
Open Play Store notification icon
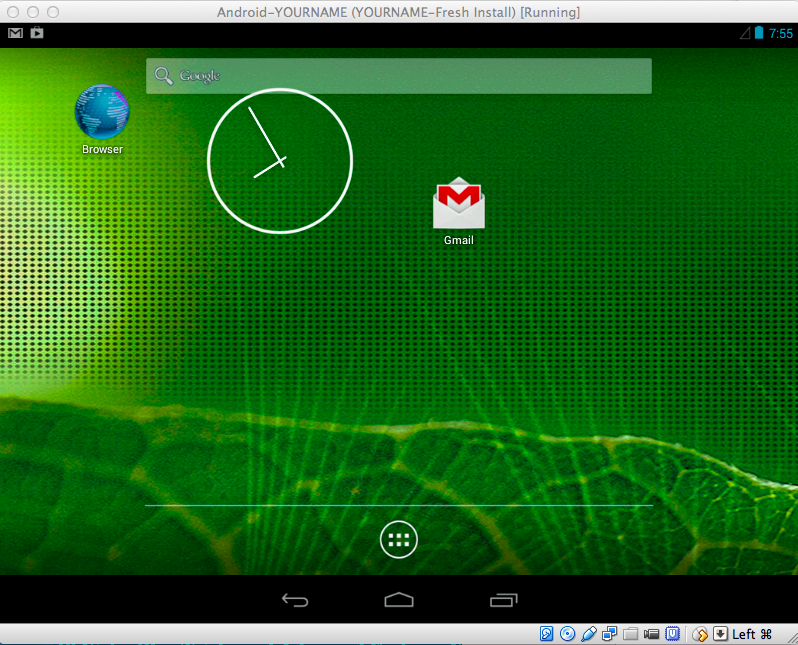pyautogui.click(x=37, y=33)
